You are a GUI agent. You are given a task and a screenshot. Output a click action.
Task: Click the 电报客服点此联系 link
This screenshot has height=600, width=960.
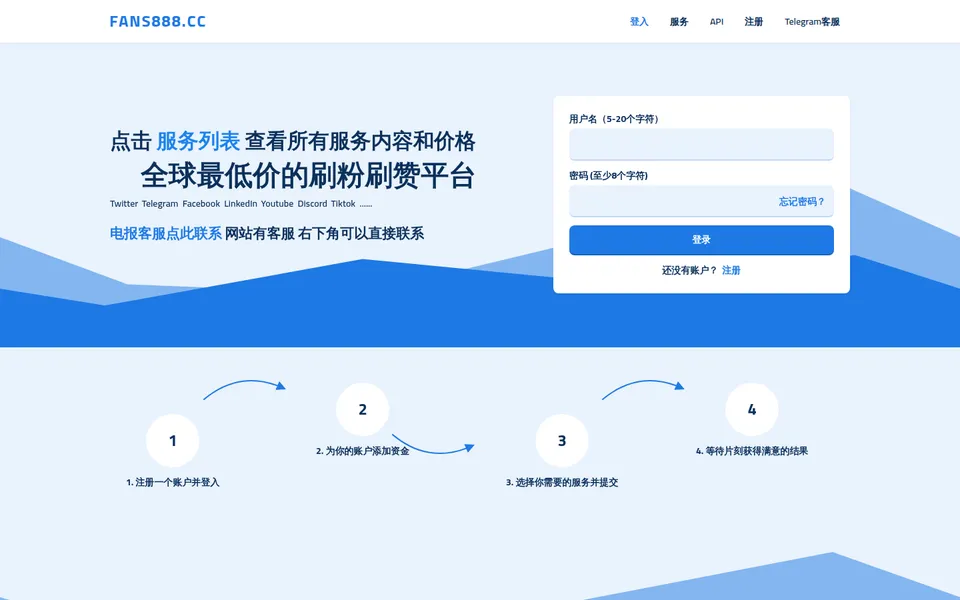pos(166,233)
